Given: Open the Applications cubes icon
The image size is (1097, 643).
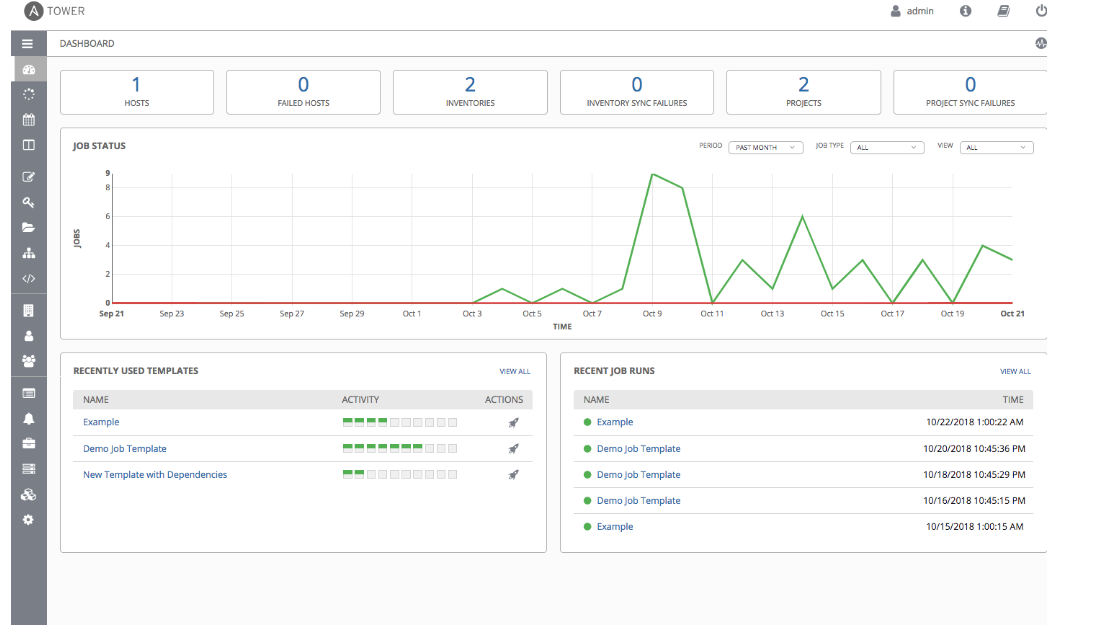Looking at the screenshot, I should tap(29, 495).
